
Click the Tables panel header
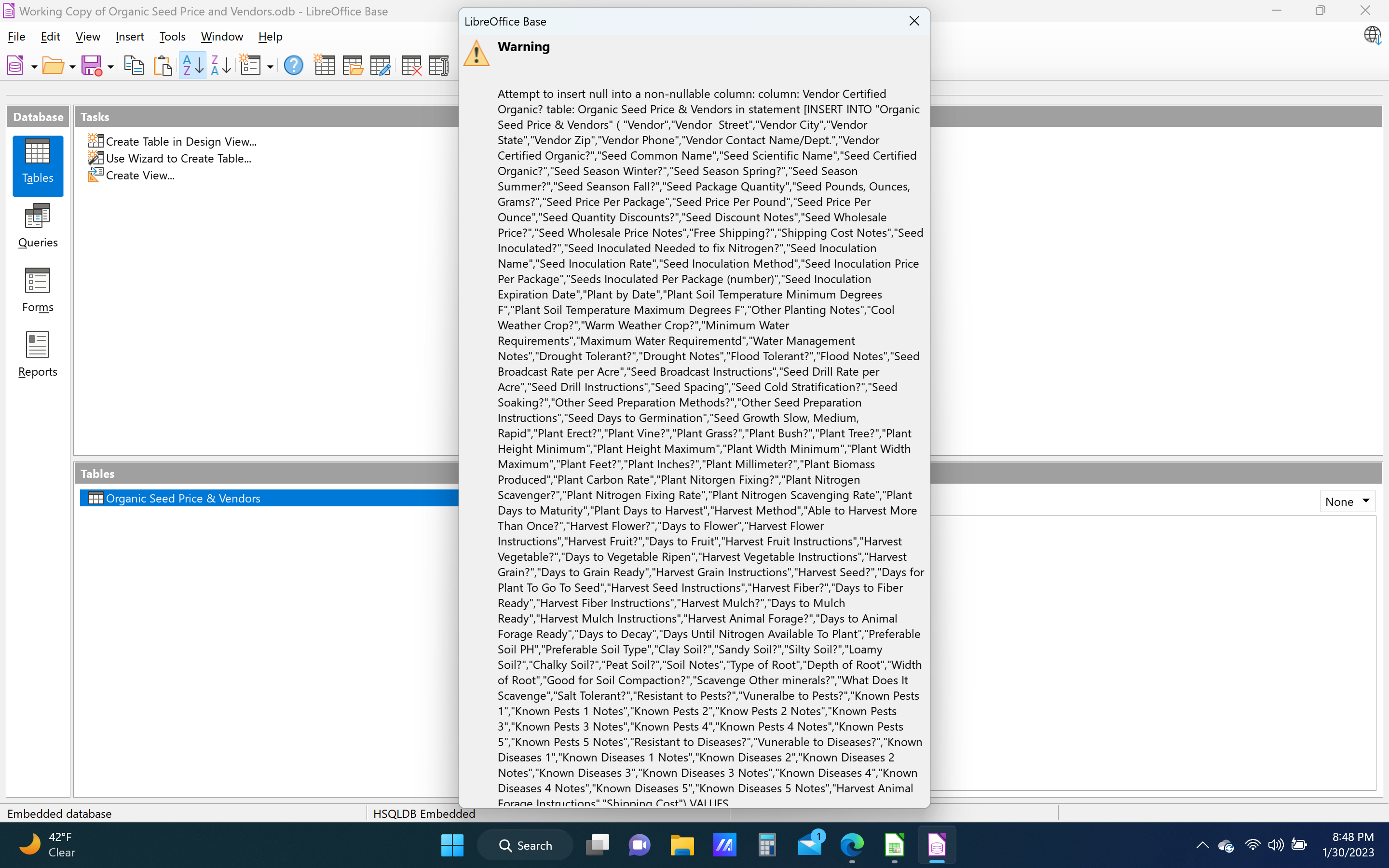pyautogui.click(x=266, y=474)
